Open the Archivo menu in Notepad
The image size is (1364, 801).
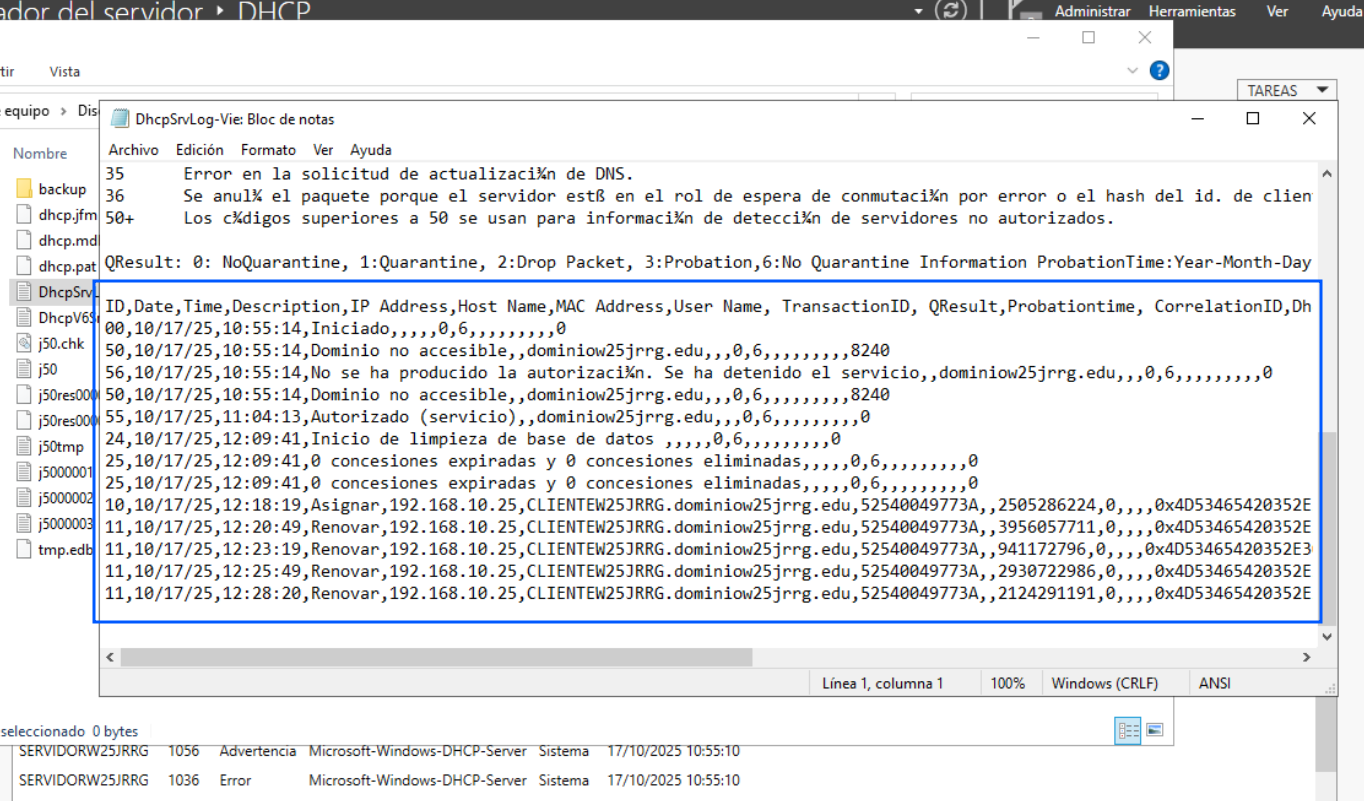[133, 150]
